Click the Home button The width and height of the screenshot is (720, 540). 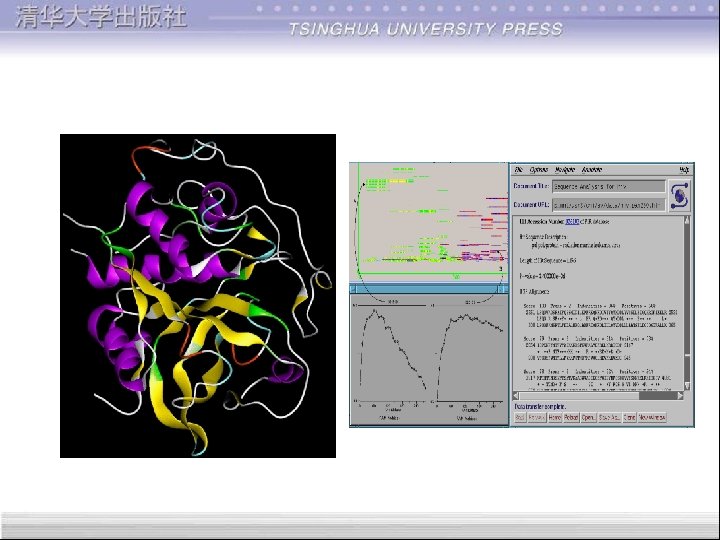coord(555,417)
